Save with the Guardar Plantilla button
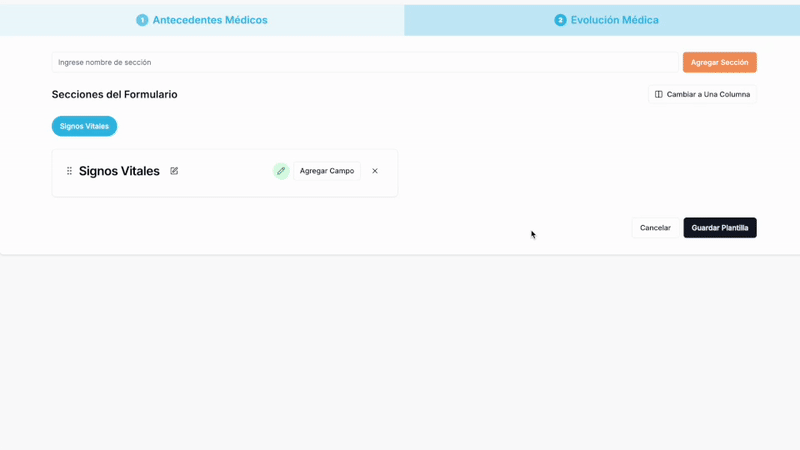The image size is (800, 450). click(719, 228)
